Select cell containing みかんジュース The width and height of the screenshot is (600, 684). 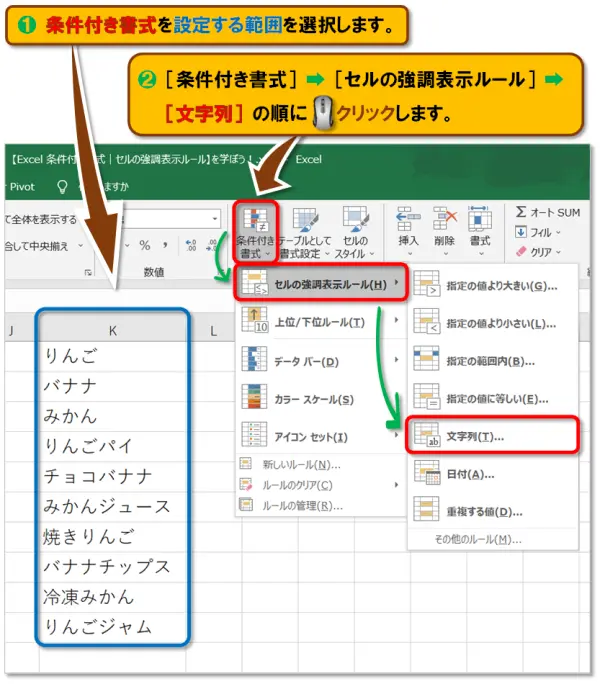[113, 507]
